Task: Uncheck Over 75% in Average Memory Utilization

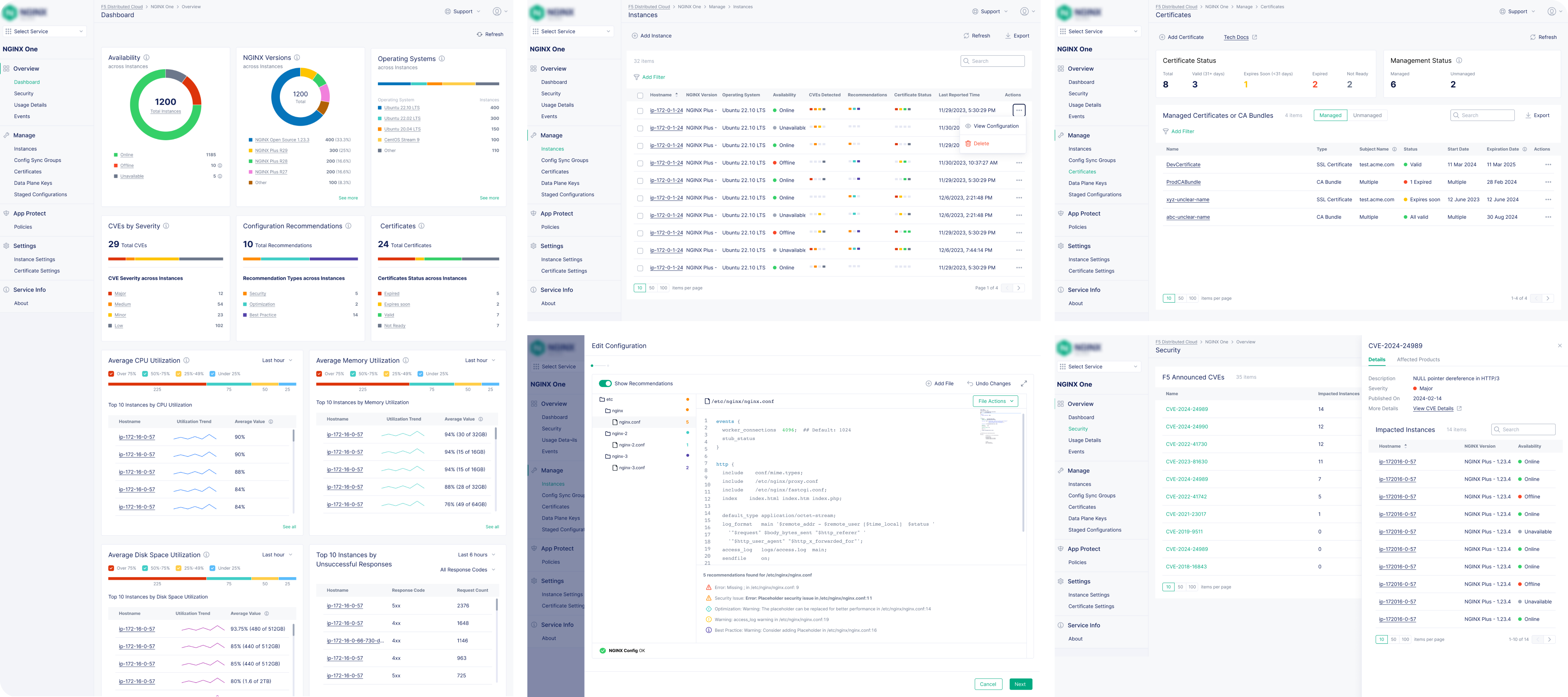Action: pyautogui.click(x=319, y=374)
